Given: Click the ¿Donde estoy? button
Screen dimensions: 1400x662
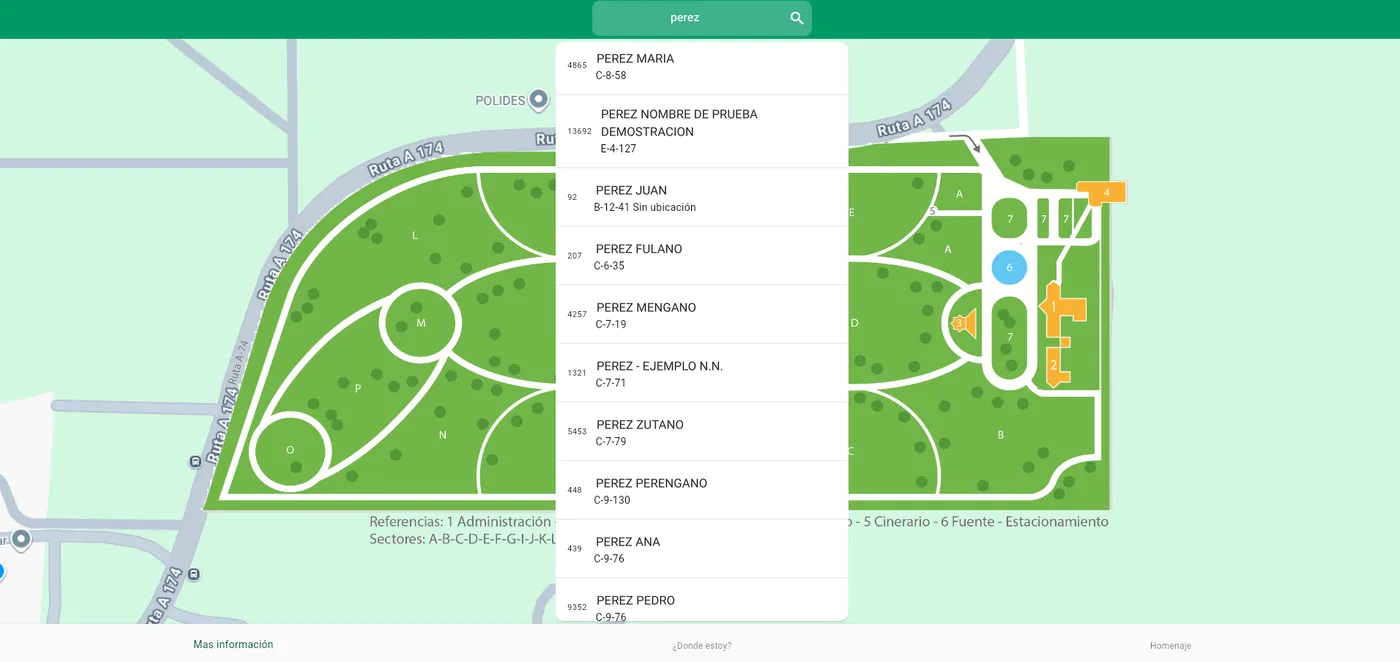Looking at the screenshot, I should point(702,646).
